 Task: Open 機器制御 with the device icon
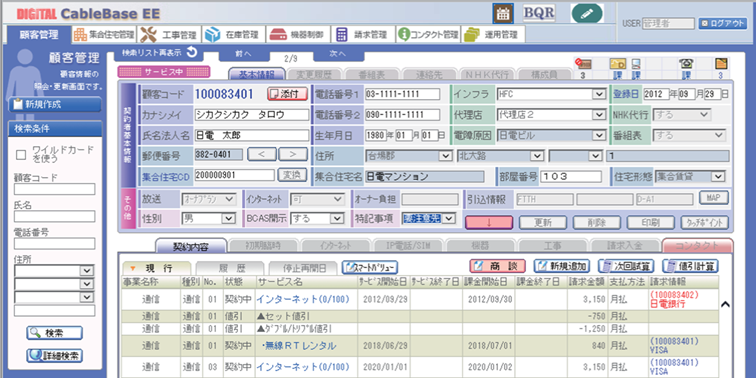pos(298,35)
